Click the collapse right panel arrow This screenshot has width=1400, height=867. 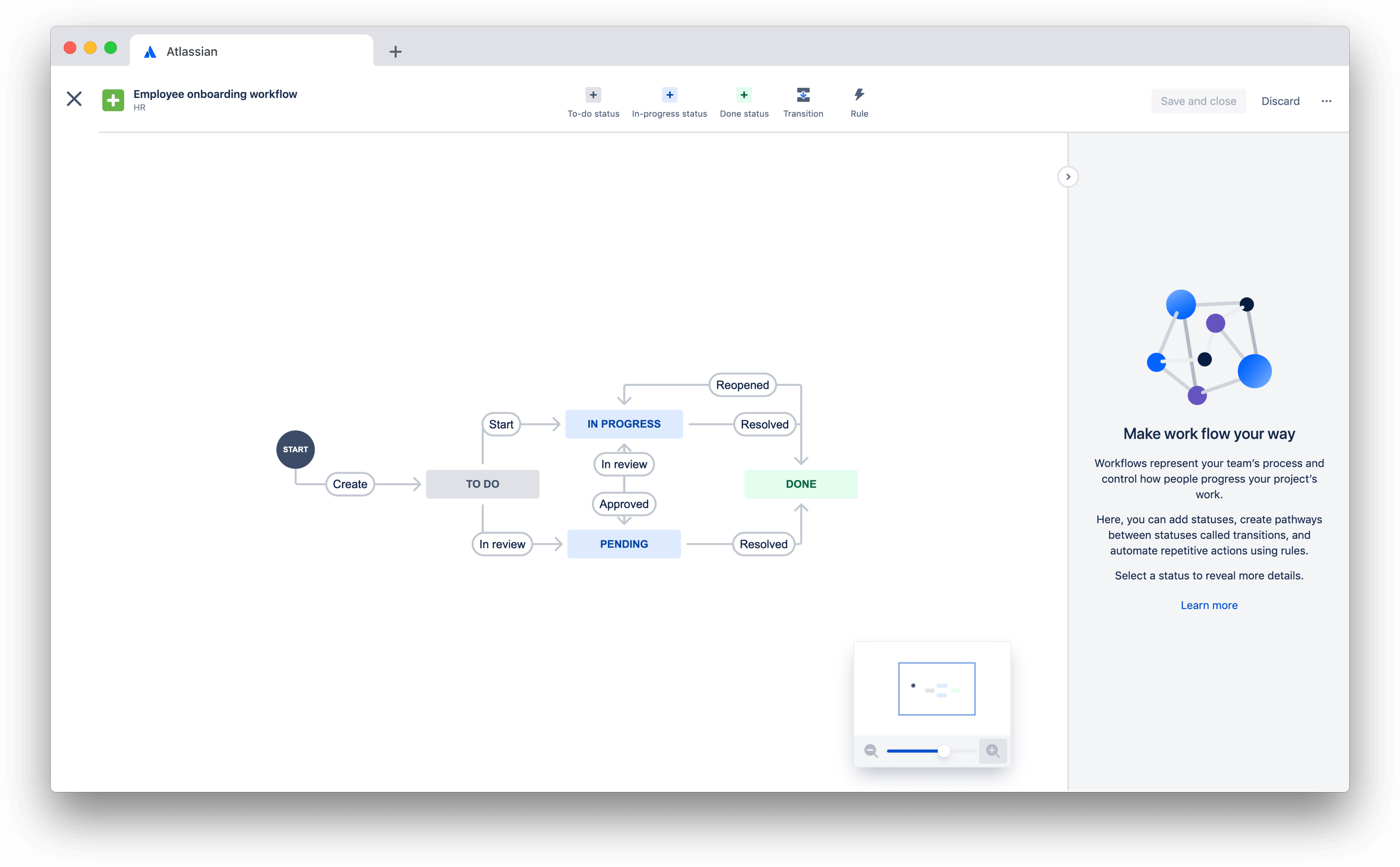(x=1068, y=177)
